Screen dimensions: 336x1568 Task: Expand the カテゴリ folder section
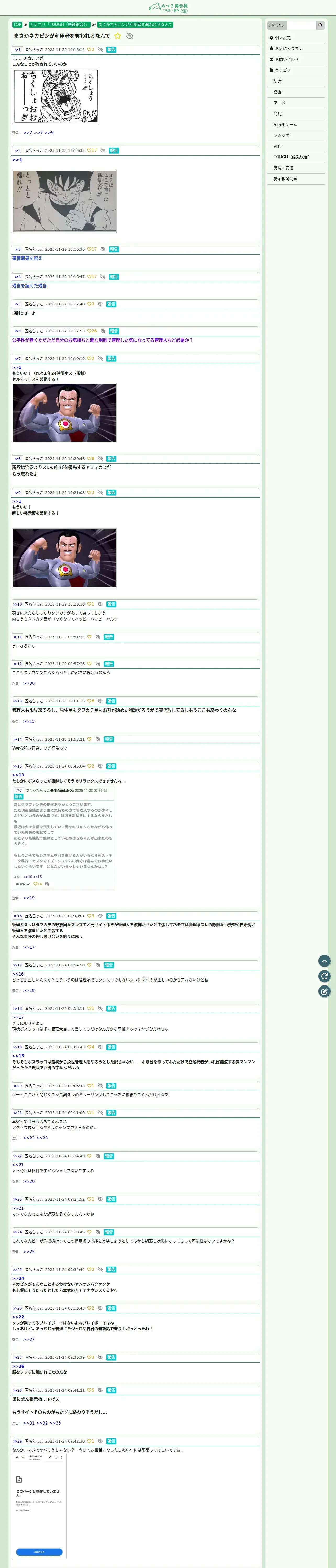point(280,71)
